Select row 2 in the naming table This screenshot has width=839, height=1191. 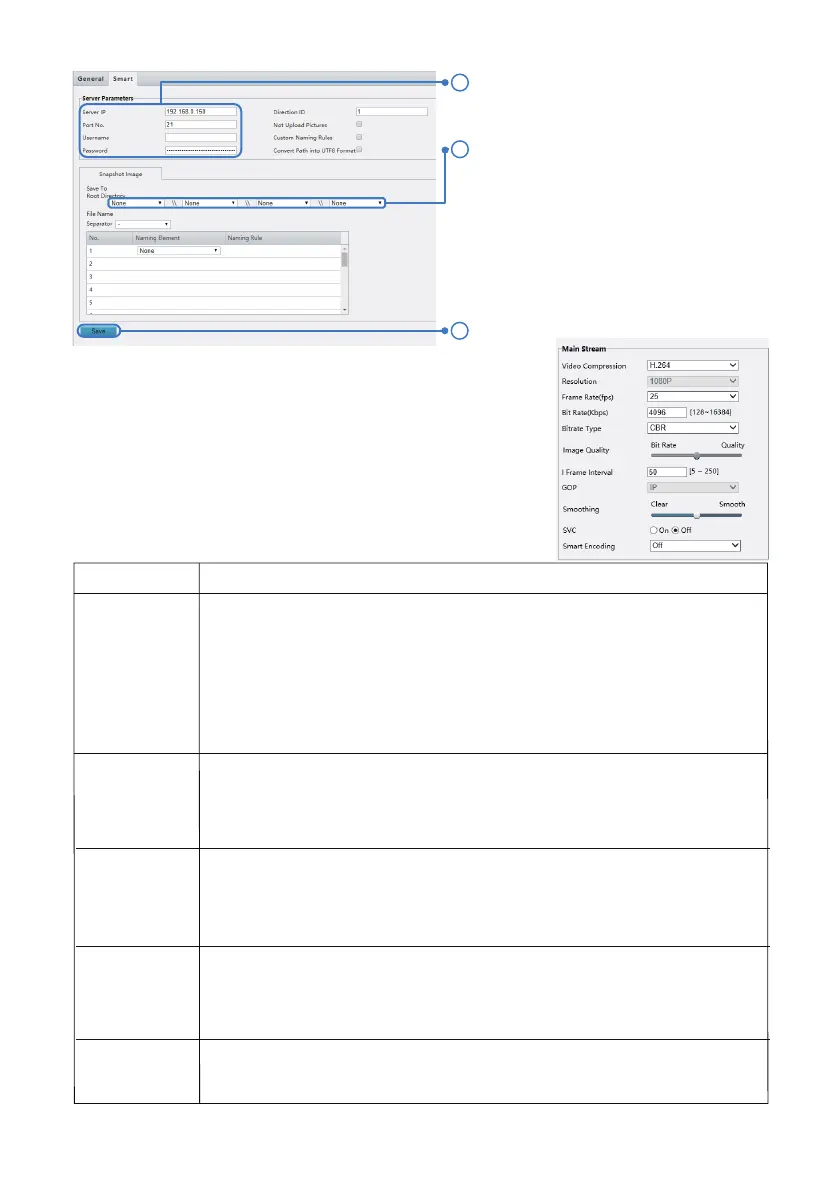pos(214,264)
